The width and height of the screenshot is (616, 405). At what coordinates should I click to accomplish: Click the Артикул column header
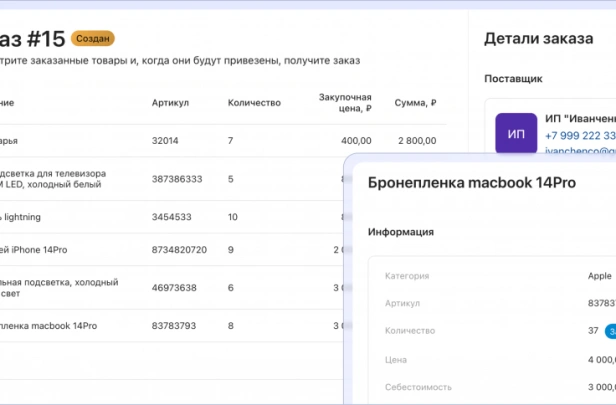170,103
